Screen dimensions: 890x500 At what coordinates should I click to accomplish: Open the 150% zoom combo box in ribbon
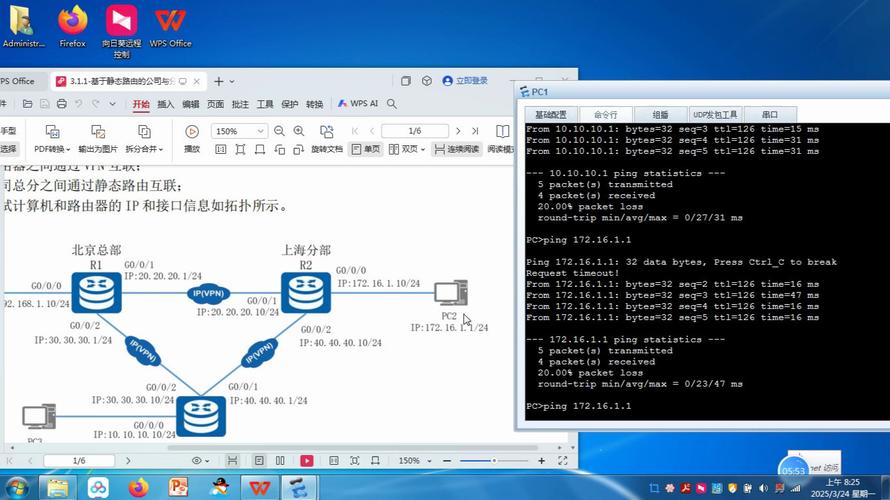238,131
